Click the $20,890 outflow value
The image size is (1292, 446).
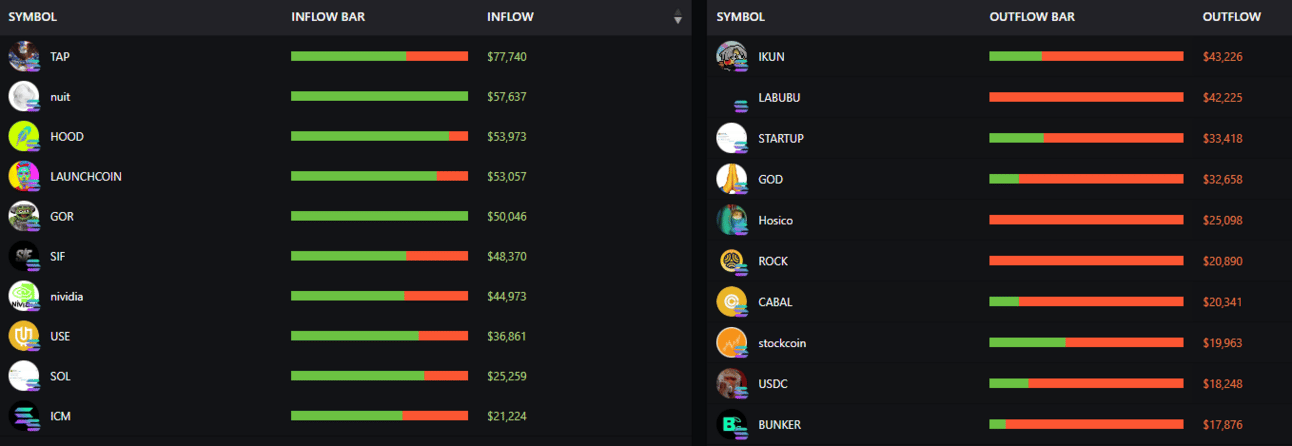1223,262
